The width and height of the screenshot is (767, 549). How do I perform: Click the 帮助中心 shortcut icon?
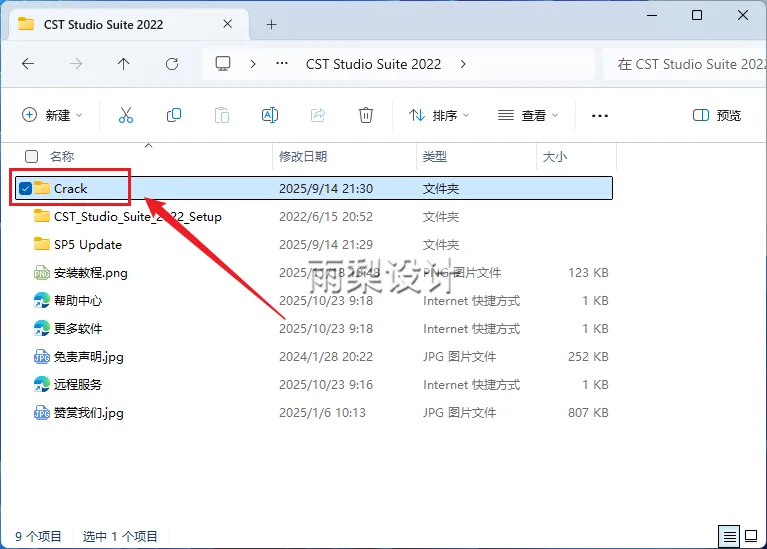point(42,300)
